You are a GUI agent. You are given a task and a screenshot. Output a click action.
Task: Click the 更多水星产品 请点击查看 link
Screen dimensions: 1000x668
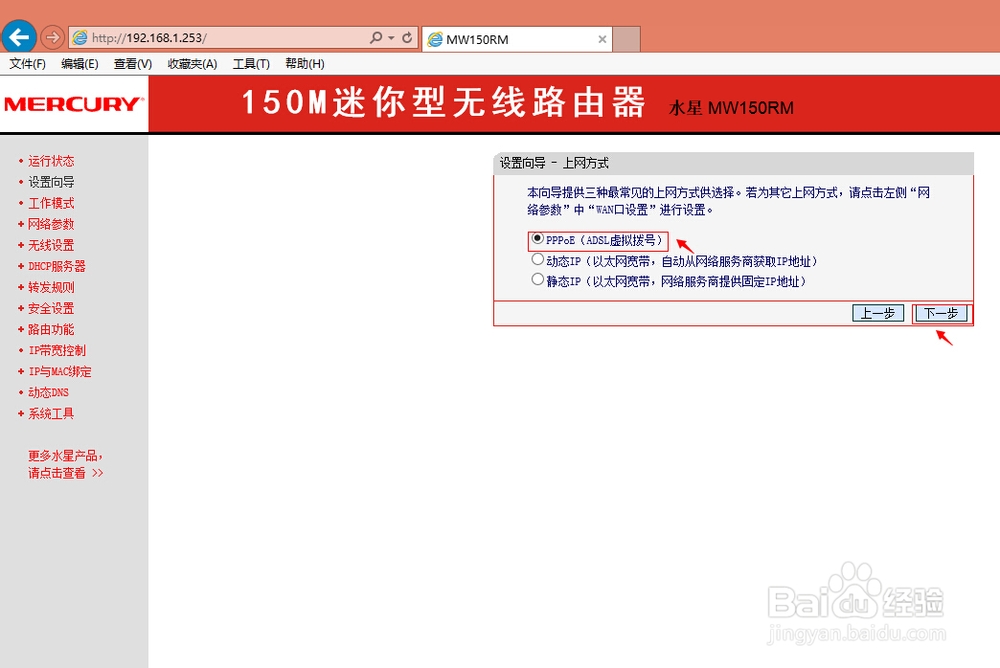pos(65,464)
